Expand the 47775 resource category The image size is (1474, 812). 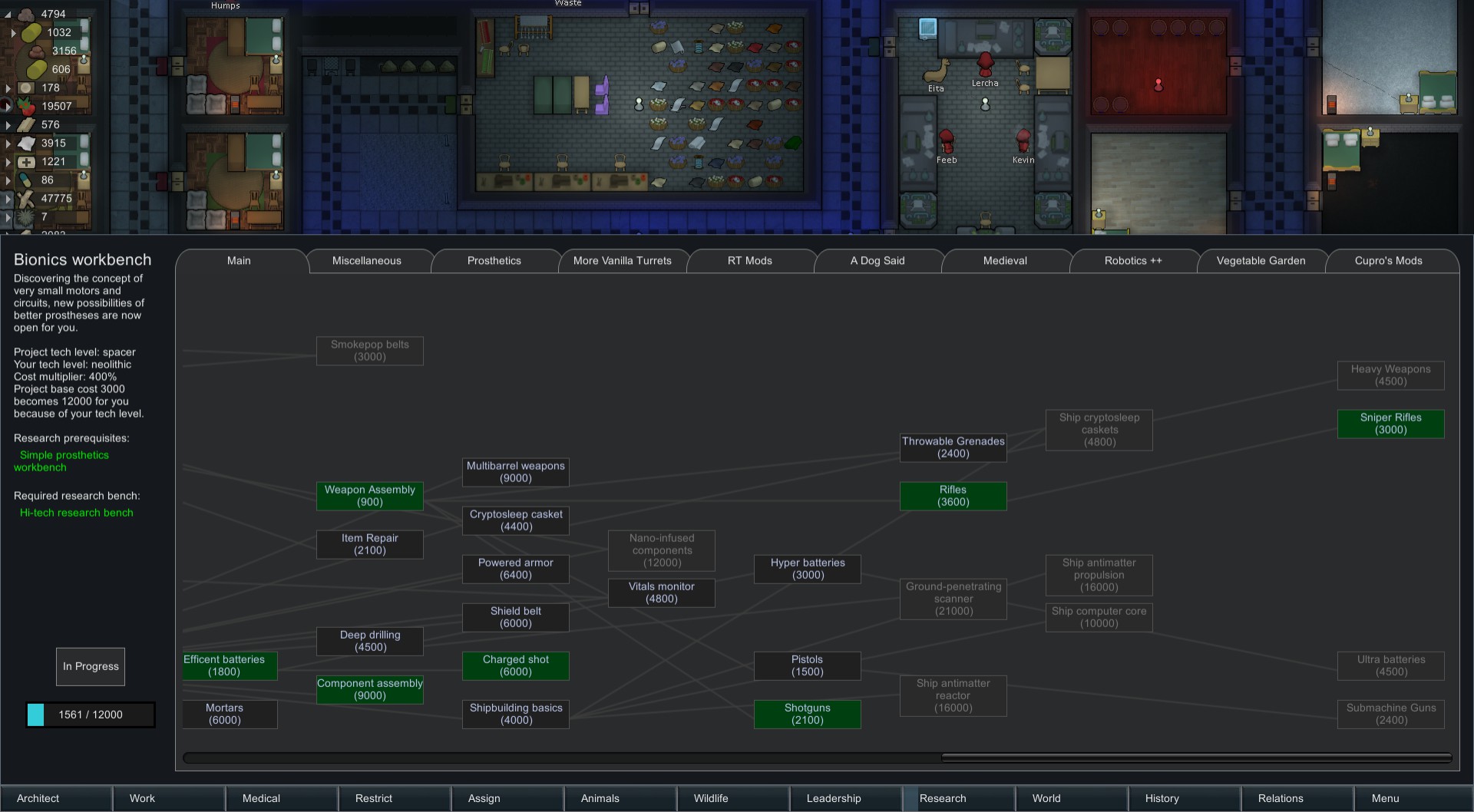8,199
